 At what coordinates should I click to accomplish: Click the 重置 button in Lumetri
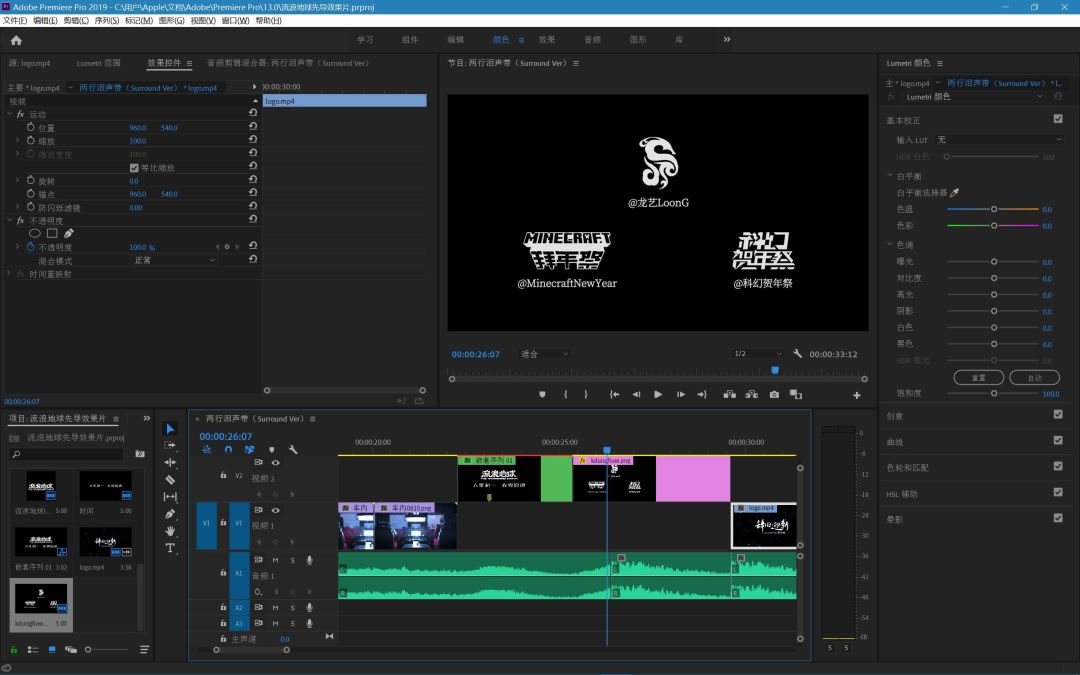click(978, 378)
